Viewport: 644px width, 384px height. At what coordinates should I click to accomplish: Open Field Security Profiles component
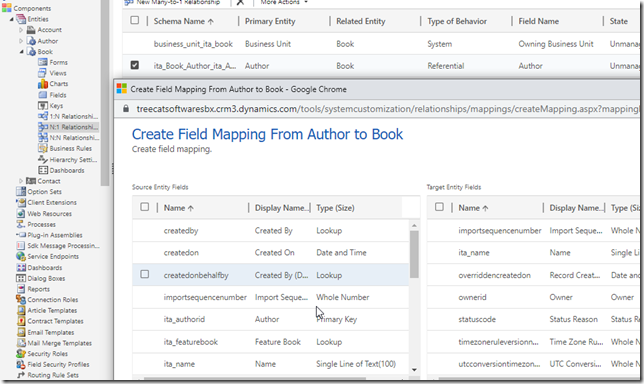tap(53, 364)
